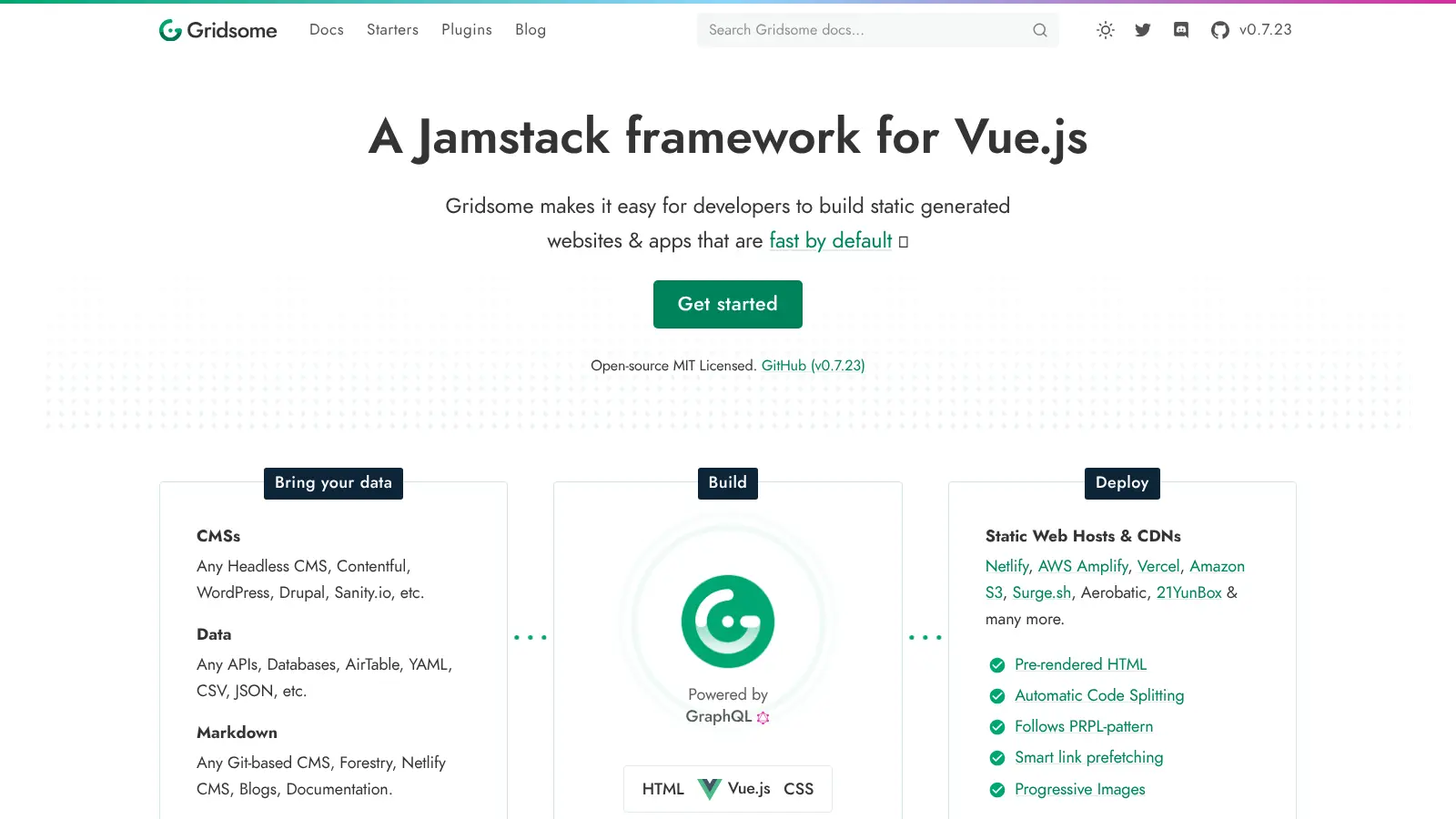Open the Netlify host link
Viewport: 1456px width, 819px height.
pos(1007,566)
